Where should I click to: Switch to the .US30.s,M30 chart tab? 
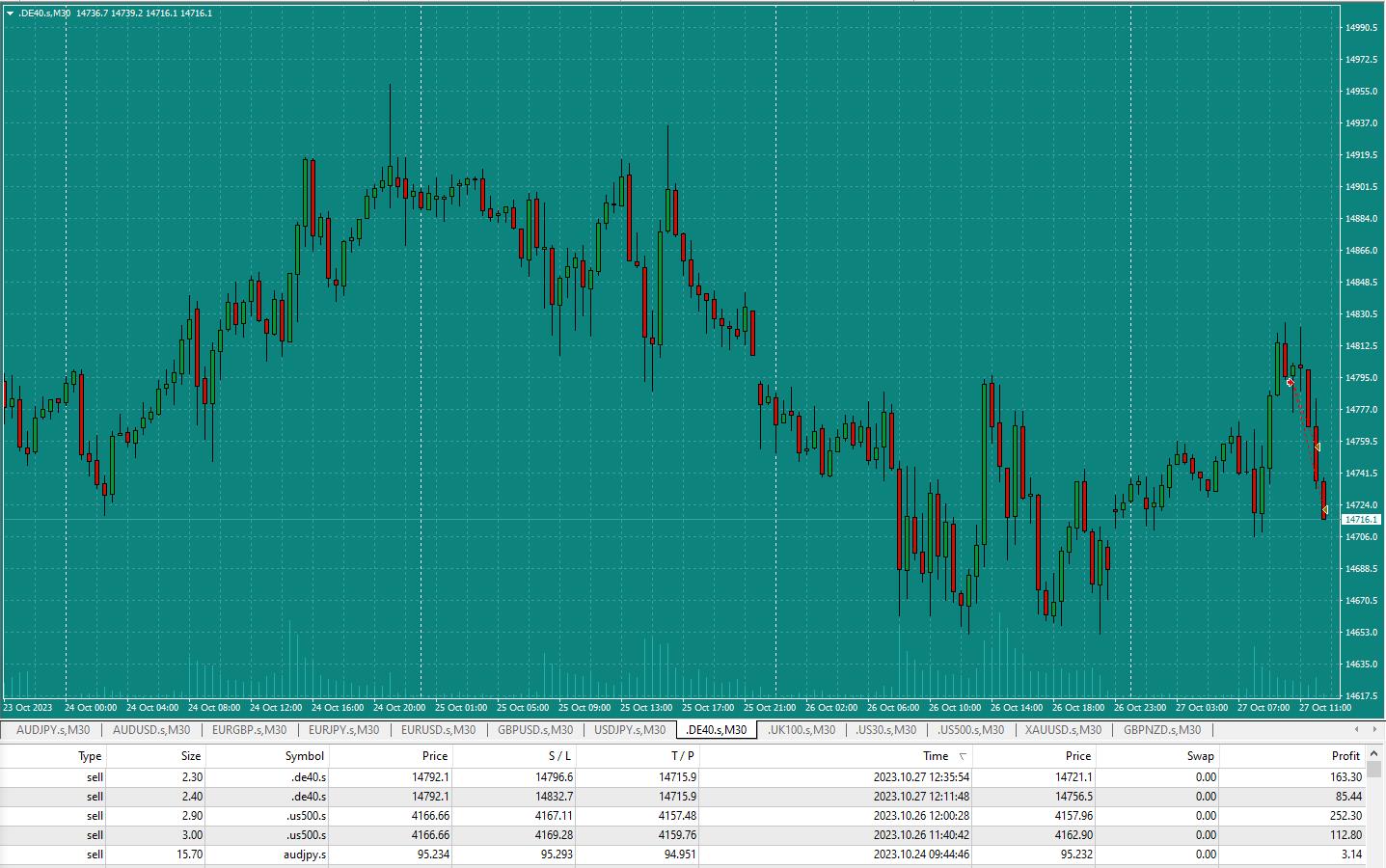[886, 730]
